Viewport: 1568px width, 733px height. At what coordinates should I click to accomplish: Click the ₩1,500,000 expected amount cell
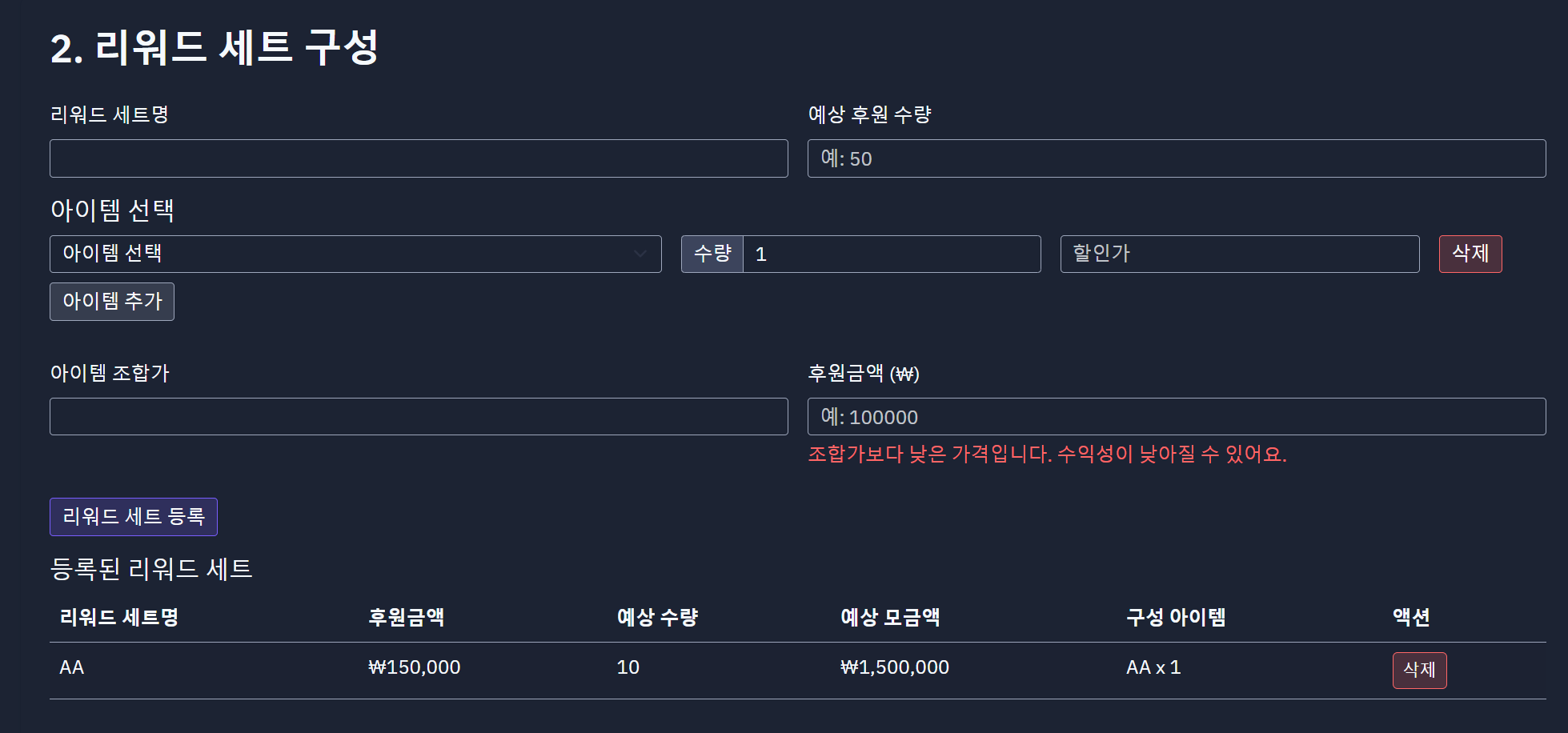tap(895, 667)
